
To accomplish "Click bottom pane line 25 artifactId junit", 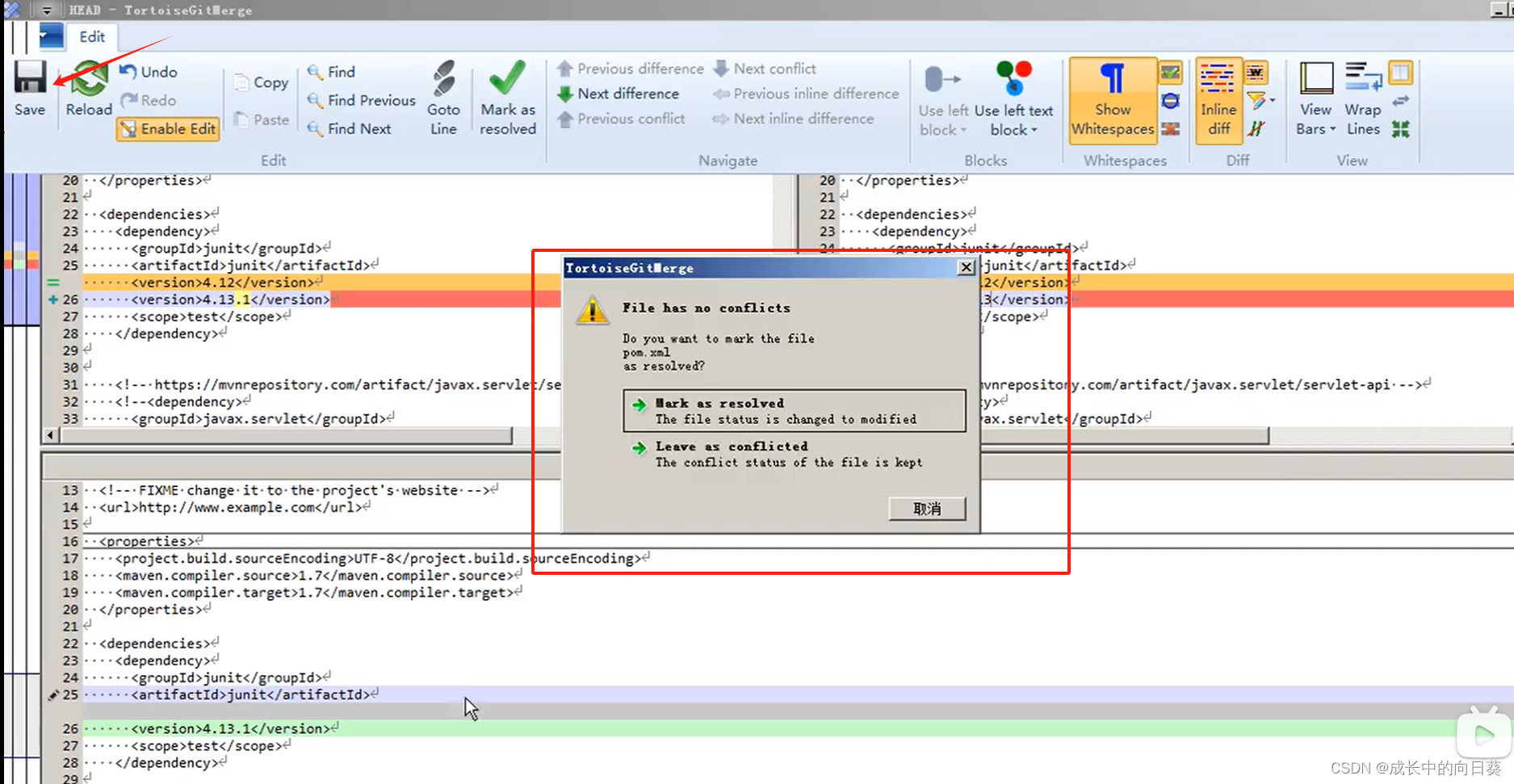I will point(232,694).
